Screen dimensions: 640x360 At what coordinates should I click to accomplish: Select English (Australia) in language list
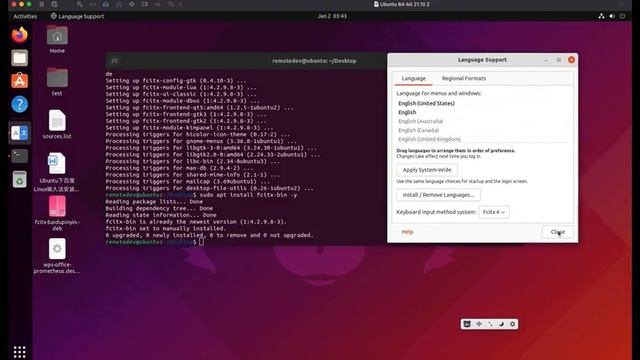pyautogui.click(x=420, y=121)
